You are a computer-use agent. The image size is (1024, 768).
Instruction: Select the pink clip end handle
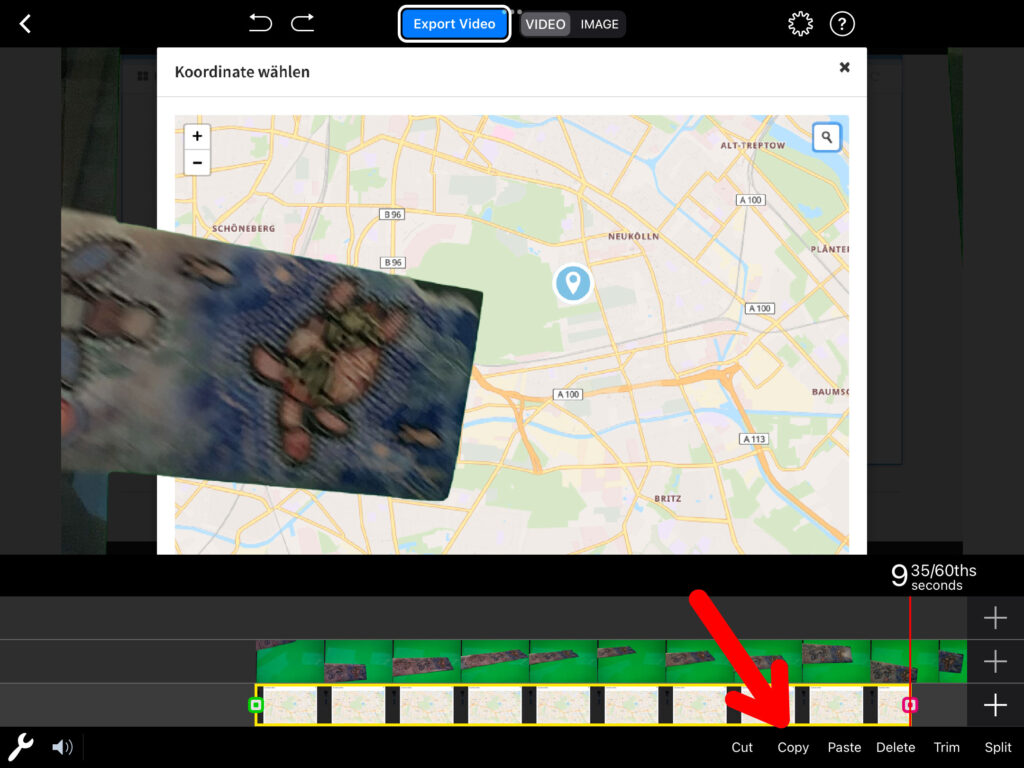909,705
